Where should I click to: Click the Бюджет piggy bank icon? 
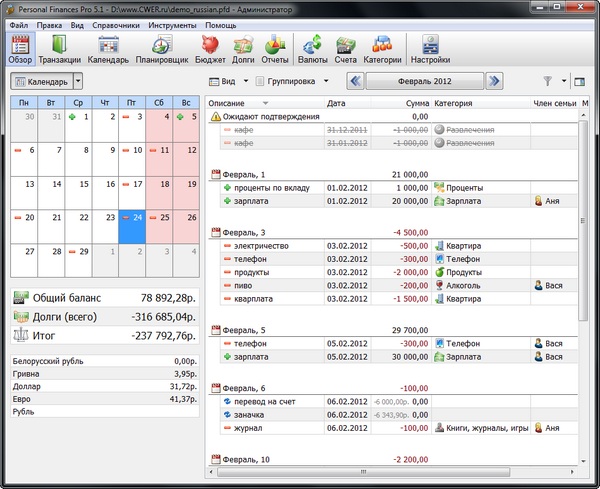210,47
